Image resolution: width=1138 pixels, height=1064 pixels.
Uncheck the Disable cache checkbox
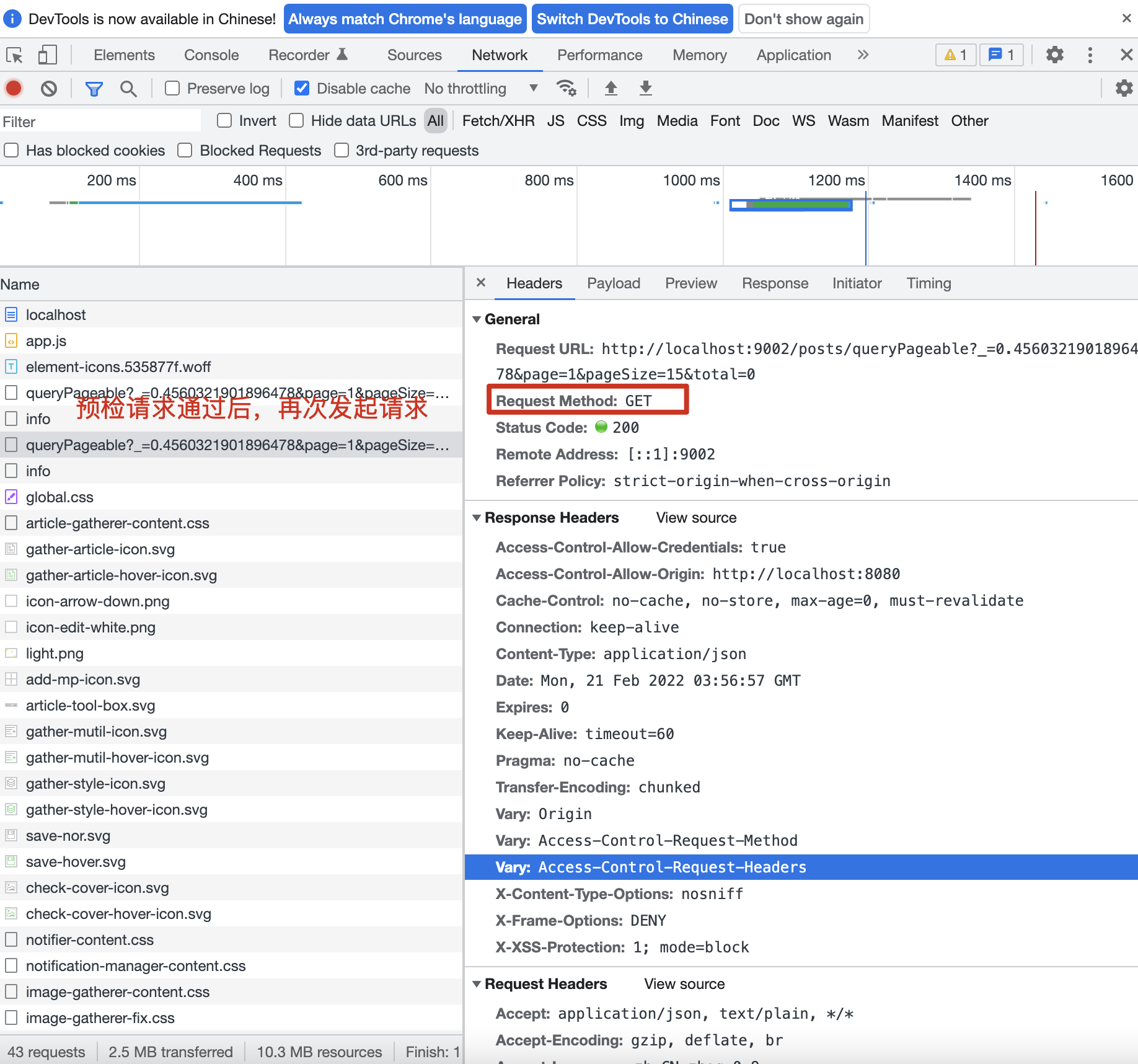point(302,89)
